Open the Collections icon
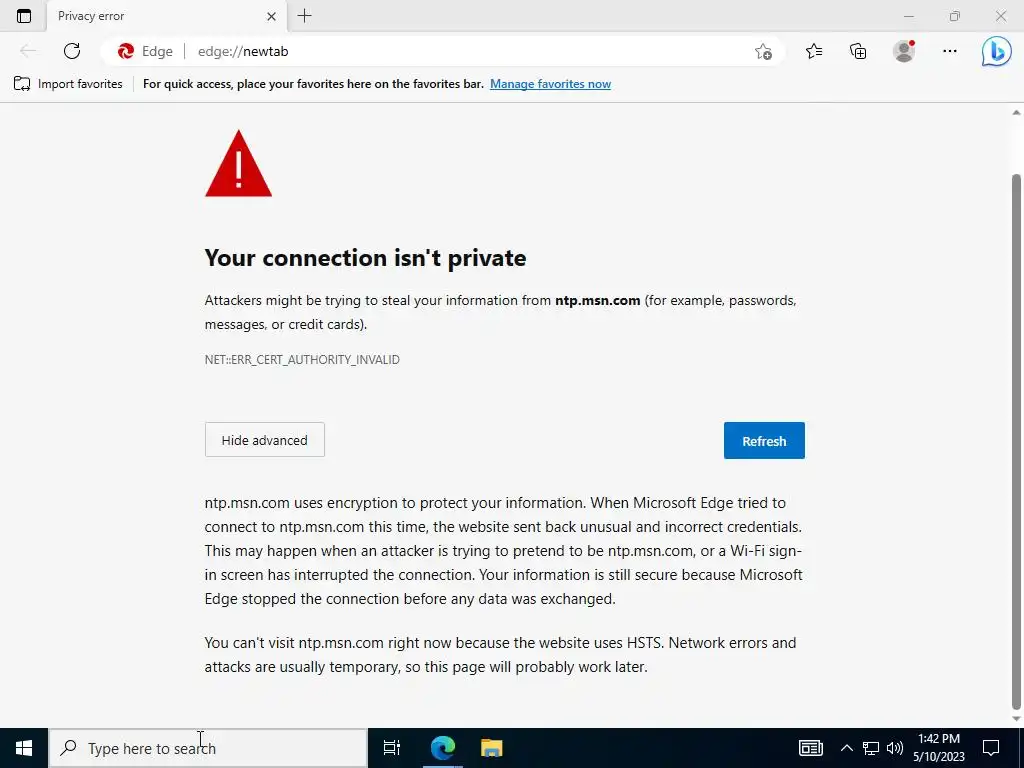1024x768 pixels. pyautogui.click(x=858, y=51)
